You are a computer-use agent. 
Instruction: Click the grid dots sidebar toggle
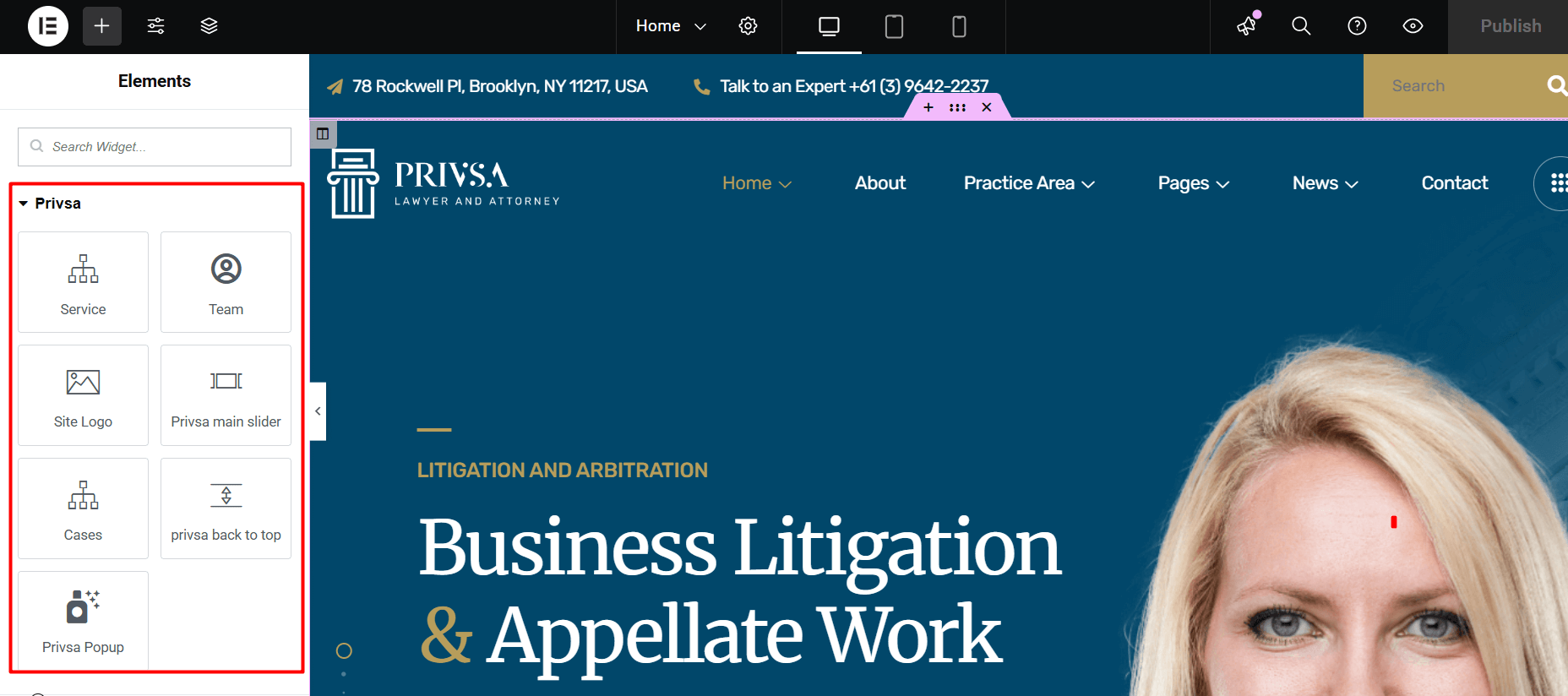click(x=1558, y=183)
